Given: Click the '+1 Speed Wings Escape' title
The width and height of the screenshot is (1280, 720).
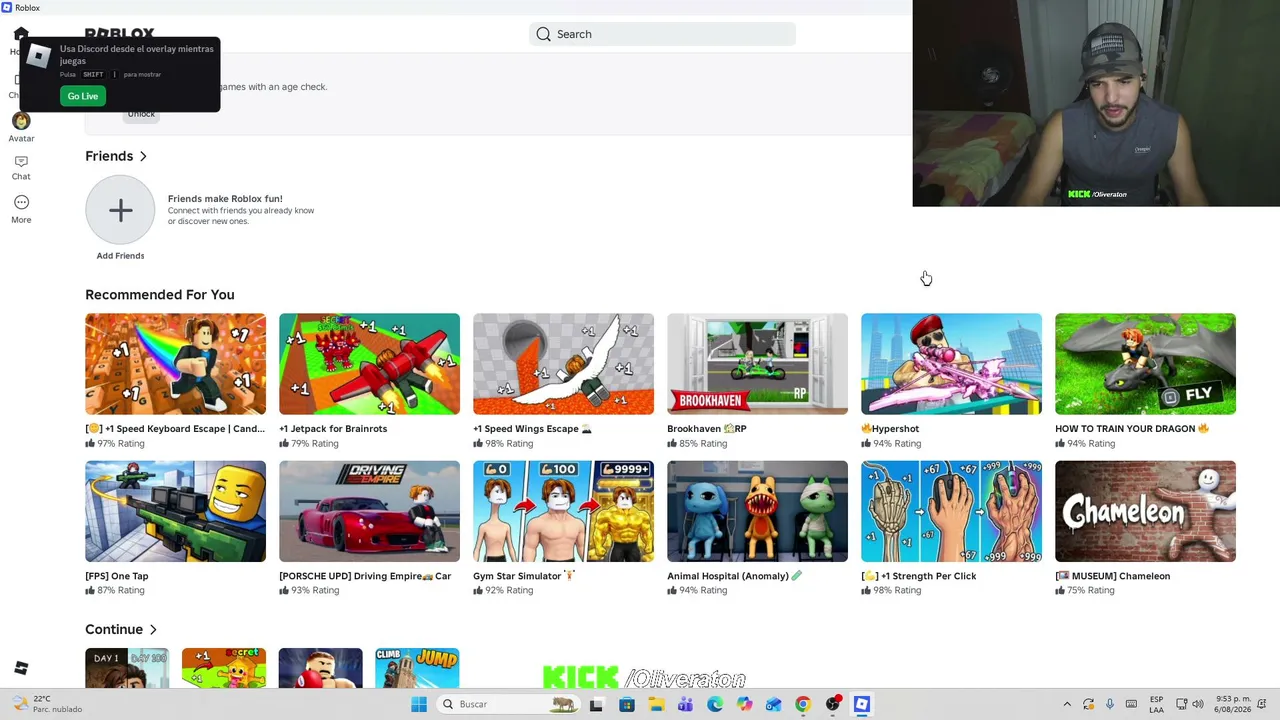Looking at the screenshot, I should point(532,429).
